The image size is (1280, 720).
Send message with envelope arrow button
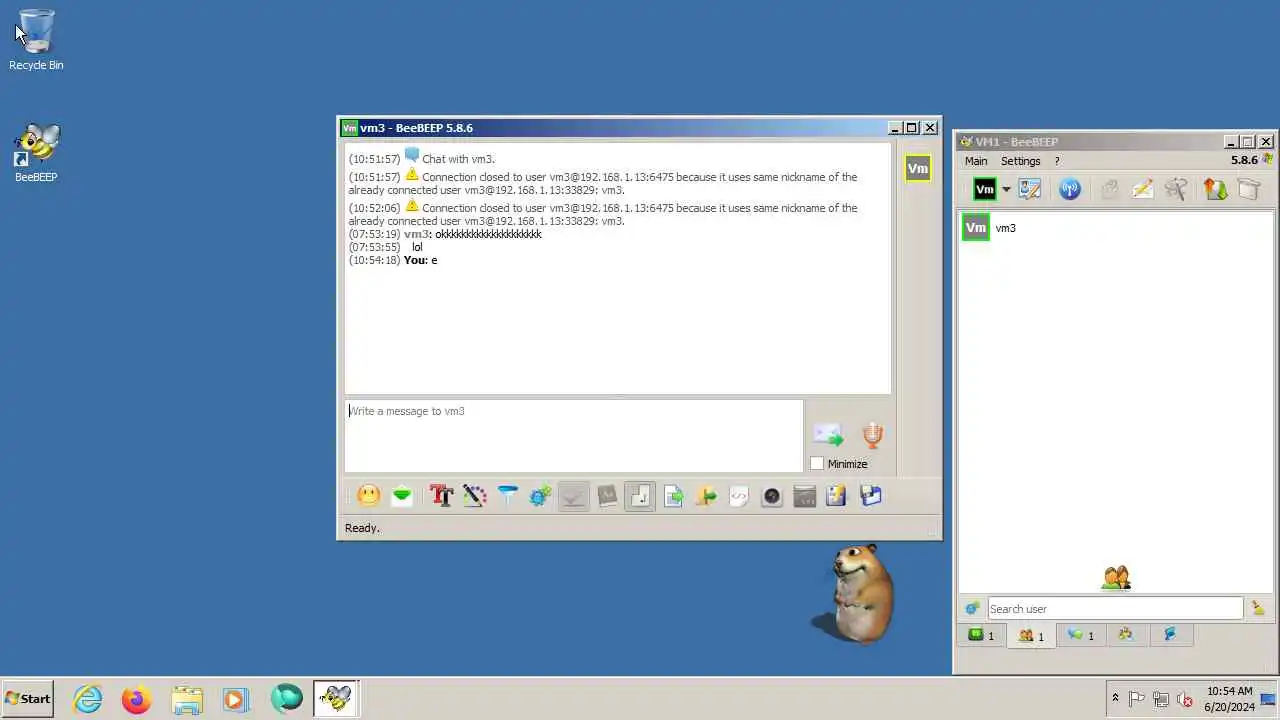tap(828, 435)
